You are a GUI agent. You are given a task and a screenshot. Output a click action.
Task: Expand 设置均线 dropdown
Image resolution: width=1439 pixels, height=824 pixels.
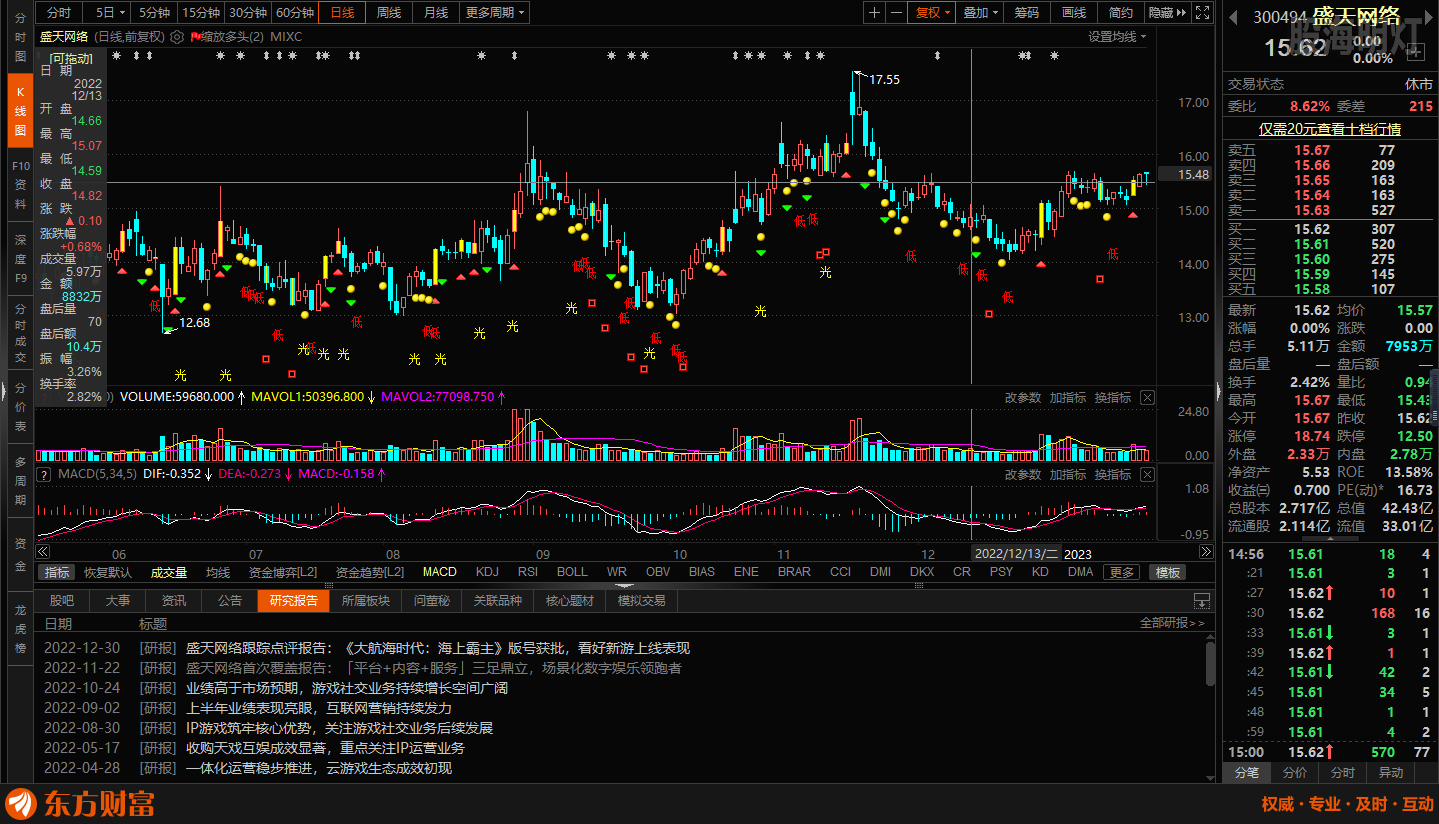1117,37
